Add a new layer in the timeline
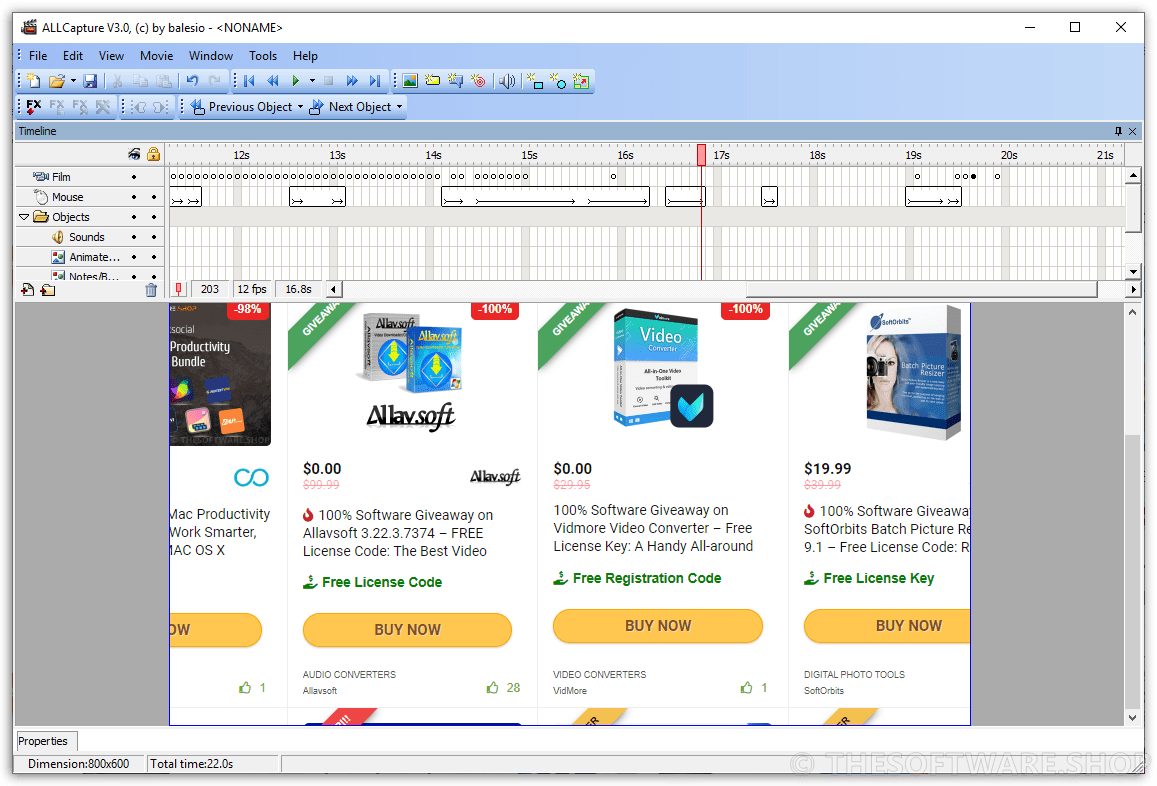This screenshot has height=786, width=1157. (27, 289)
